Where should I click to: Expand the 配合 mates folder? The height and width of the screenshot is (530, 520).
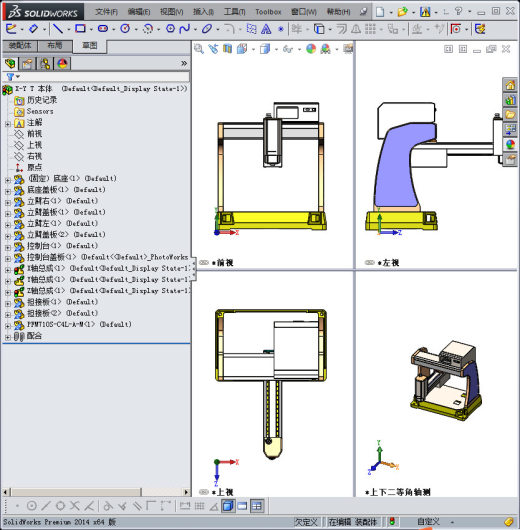(x=8, y=337)
